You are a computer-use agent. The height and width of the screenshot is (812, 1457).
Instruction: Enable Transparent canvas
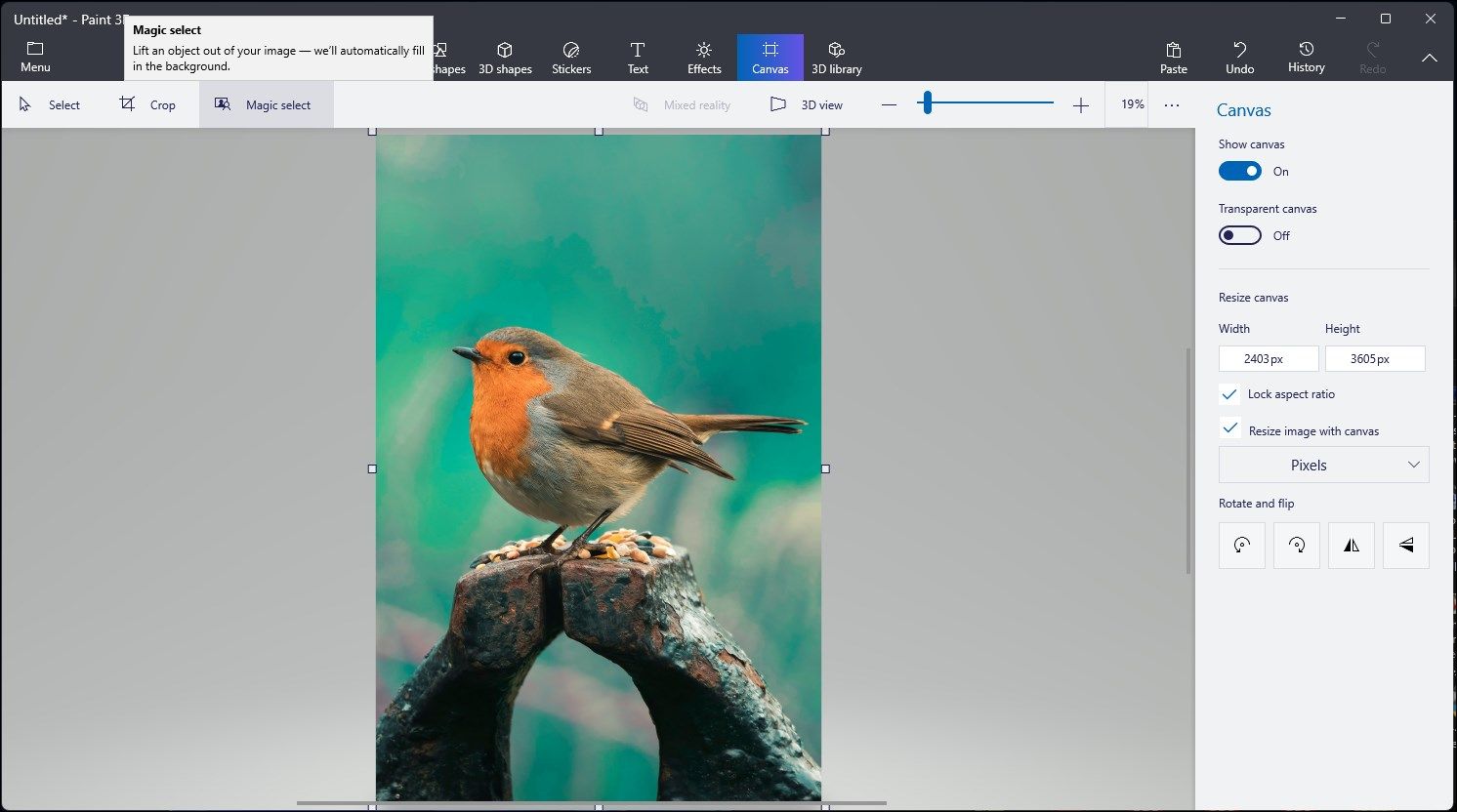pos(1239,235)
